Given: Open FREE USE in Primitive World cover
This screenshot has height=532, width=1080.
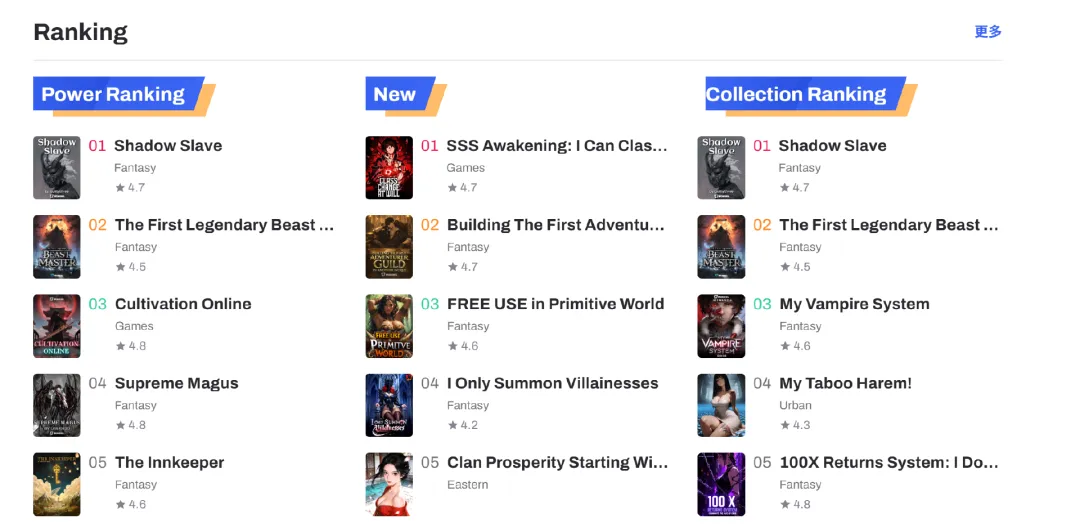Looking at the screenshot, I should pyautogui.click(x=389, y=326).
